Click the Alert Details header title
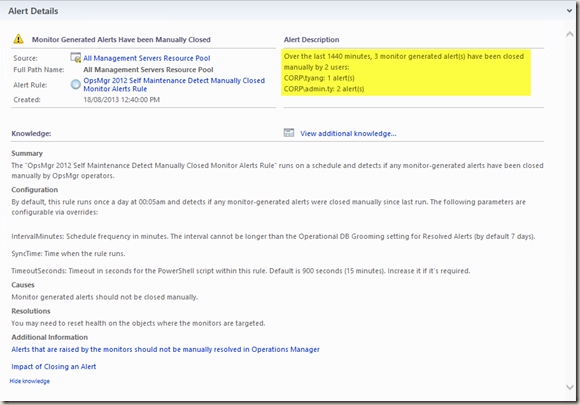The height and width of the screenshot is (405, 580). click(x=33, y=11)
